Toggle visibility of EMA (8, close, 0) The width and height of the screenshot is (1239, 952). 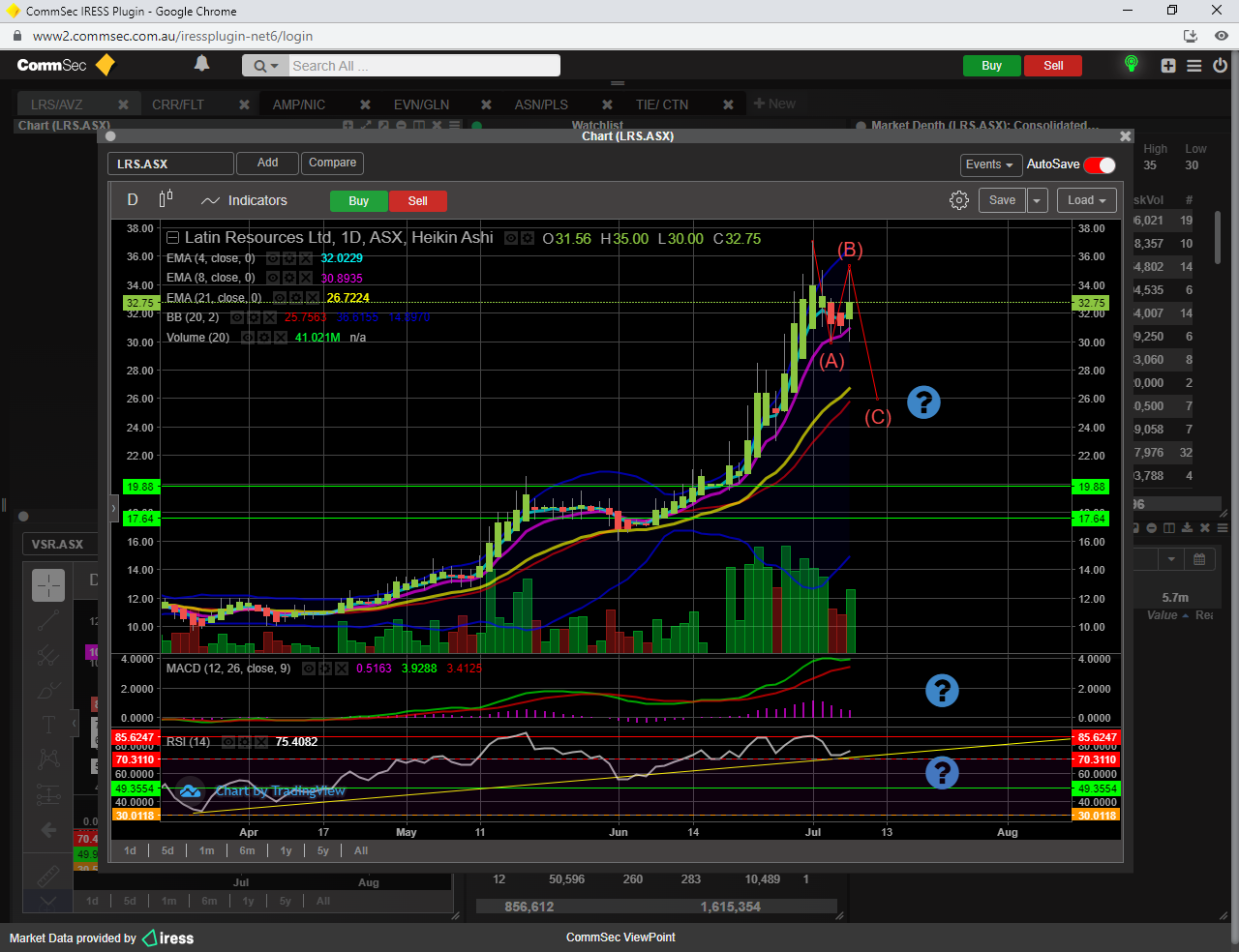[x=273, y=278]
